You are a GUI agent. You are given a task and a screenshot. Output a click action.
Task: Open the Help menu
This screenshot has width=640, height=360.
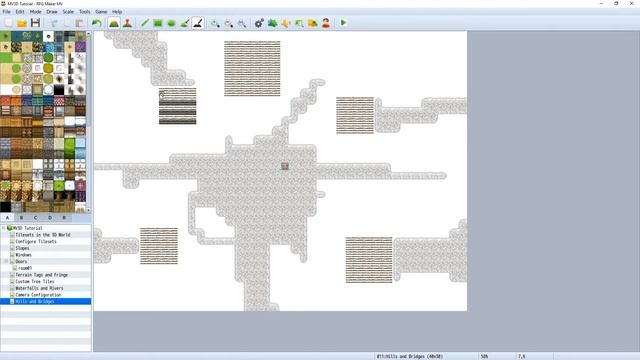point(117,12)
